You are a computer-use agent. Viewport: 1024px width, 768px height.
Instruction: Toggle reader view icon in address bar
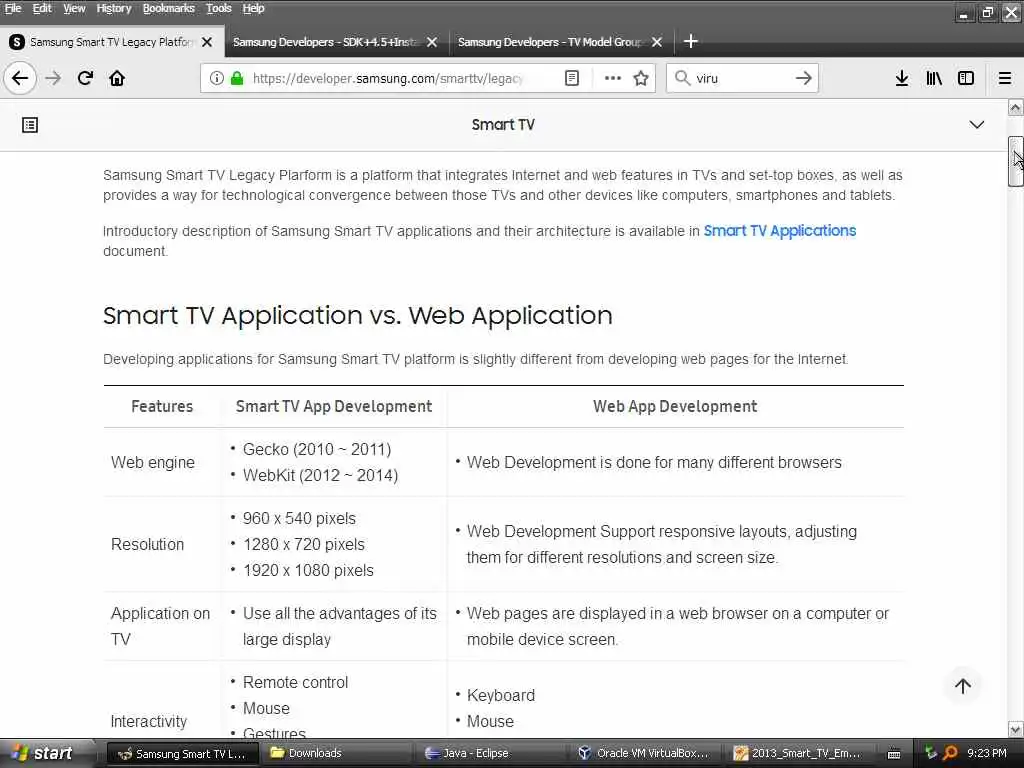571,78
